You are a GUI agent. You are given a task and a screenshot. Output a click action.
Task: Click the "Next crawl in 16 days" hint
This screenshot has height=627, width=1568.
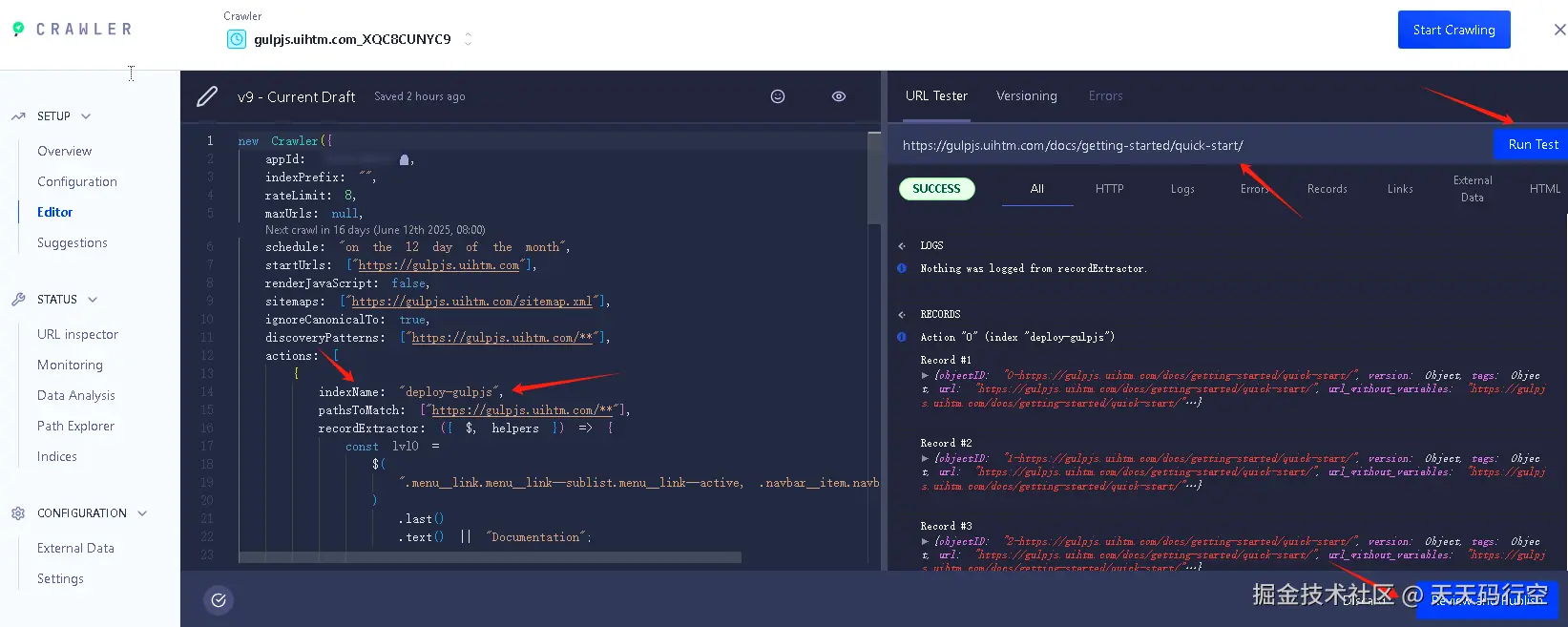pyautogui.click(x=375, y=230)
